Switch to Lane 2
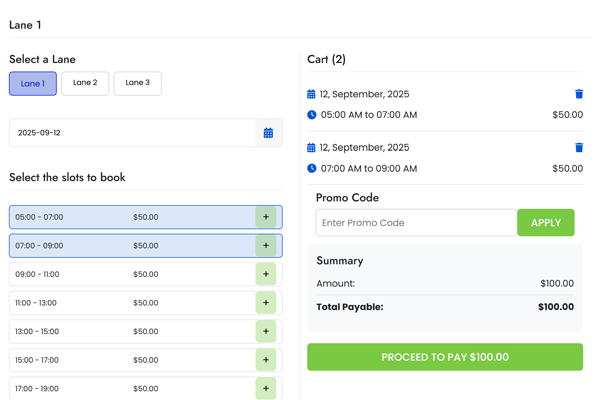 point(85,83)
